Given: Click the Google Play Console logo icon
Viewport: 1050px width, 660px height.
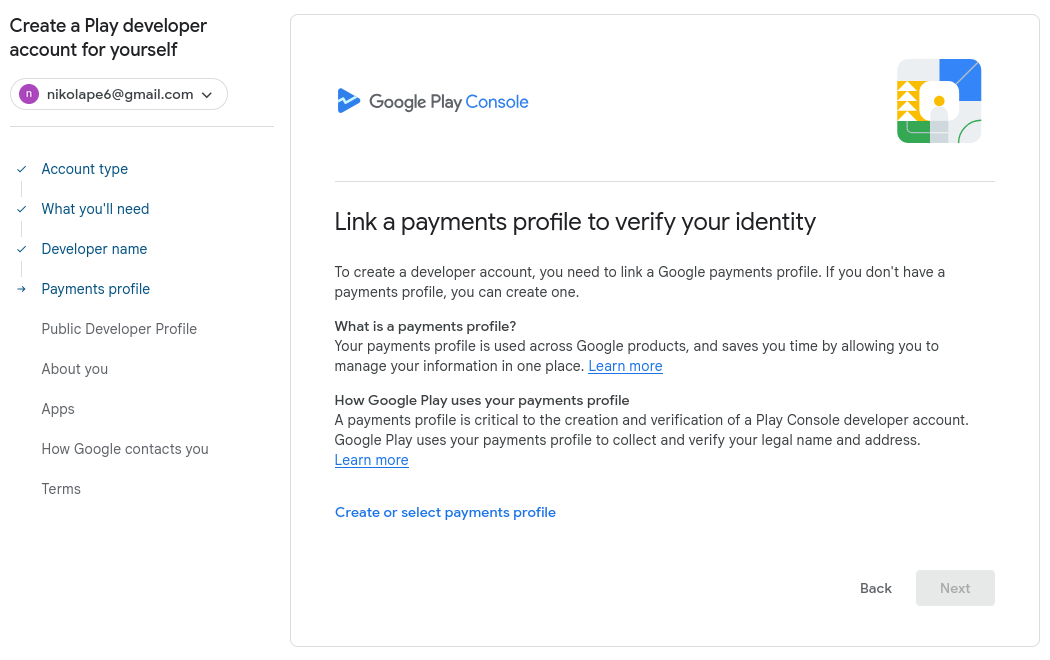Looking at the screenshot, I should coord(348,101).
